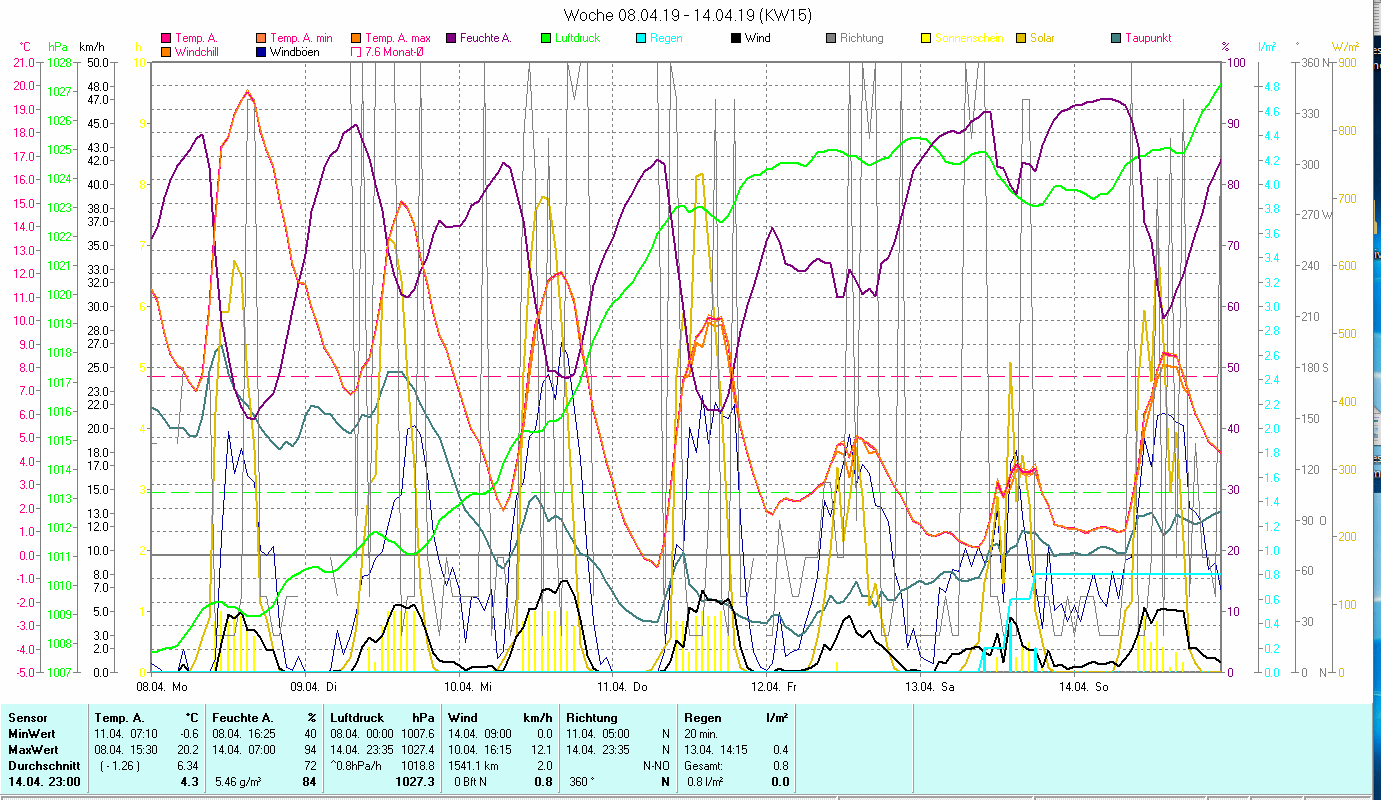Click the Temp. A. table column header

(119, 718)
